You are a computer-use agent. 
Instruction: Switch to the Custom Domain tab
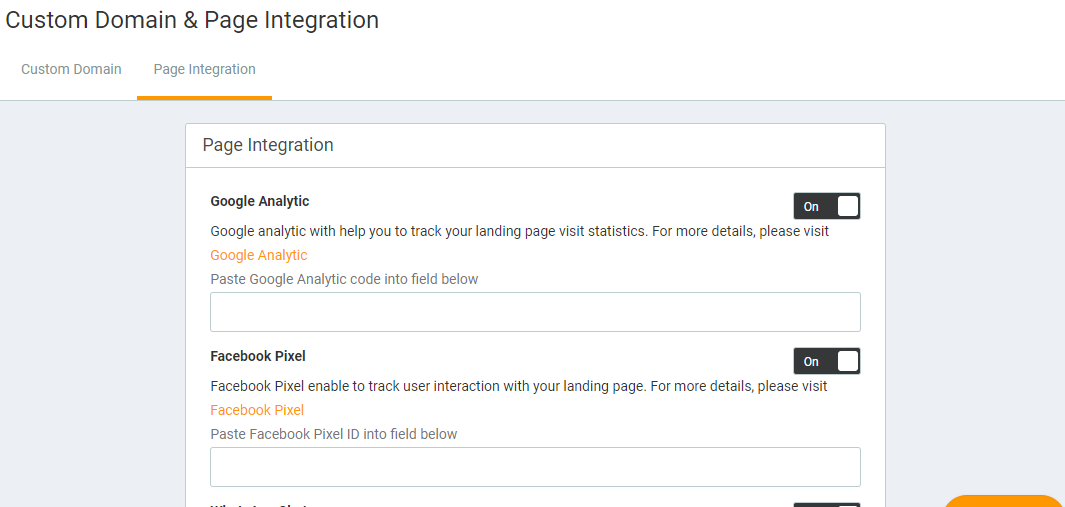71,70
